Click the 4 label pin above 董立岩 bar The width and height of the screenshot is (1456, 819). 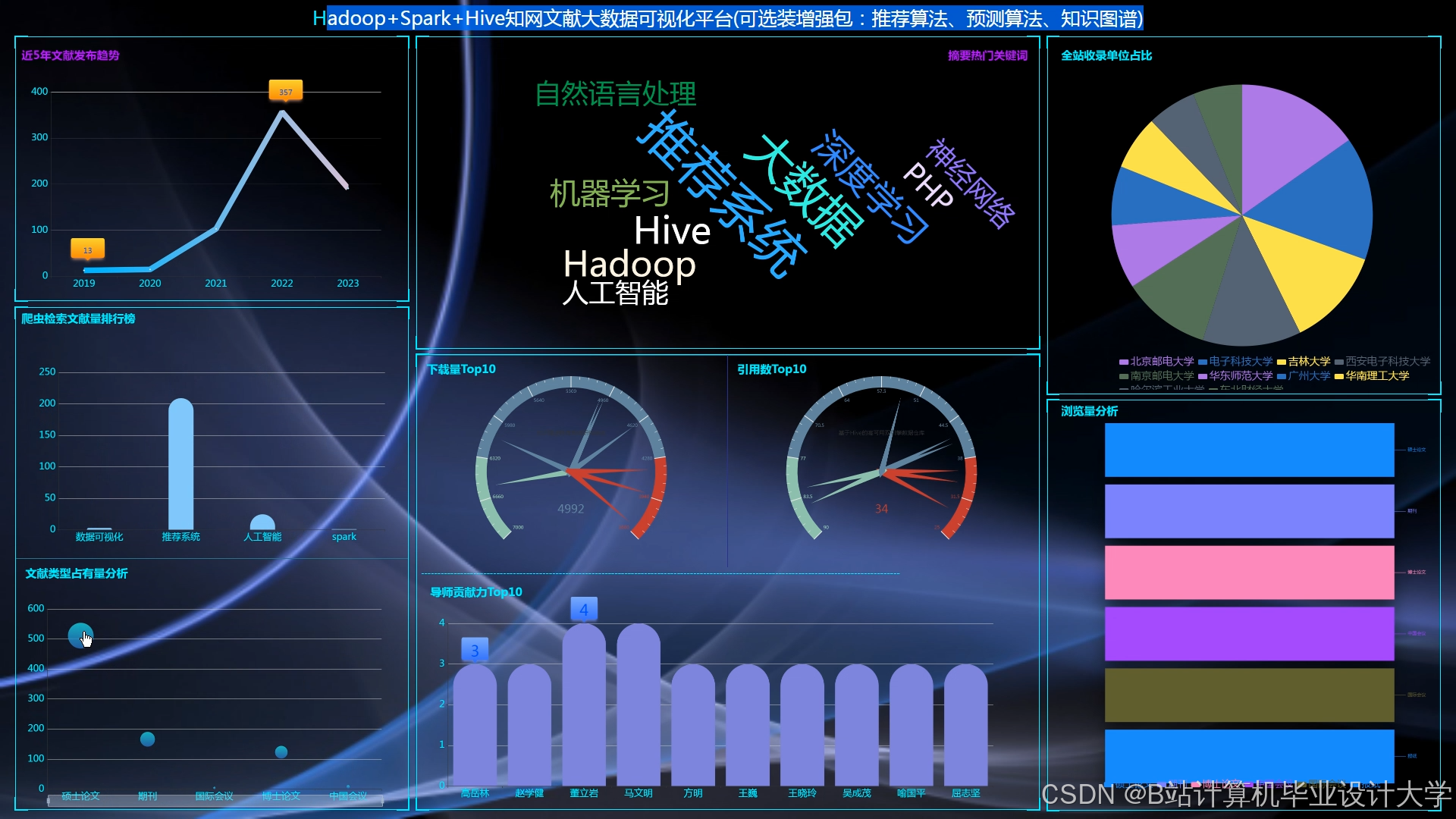(x=584, y=609)
